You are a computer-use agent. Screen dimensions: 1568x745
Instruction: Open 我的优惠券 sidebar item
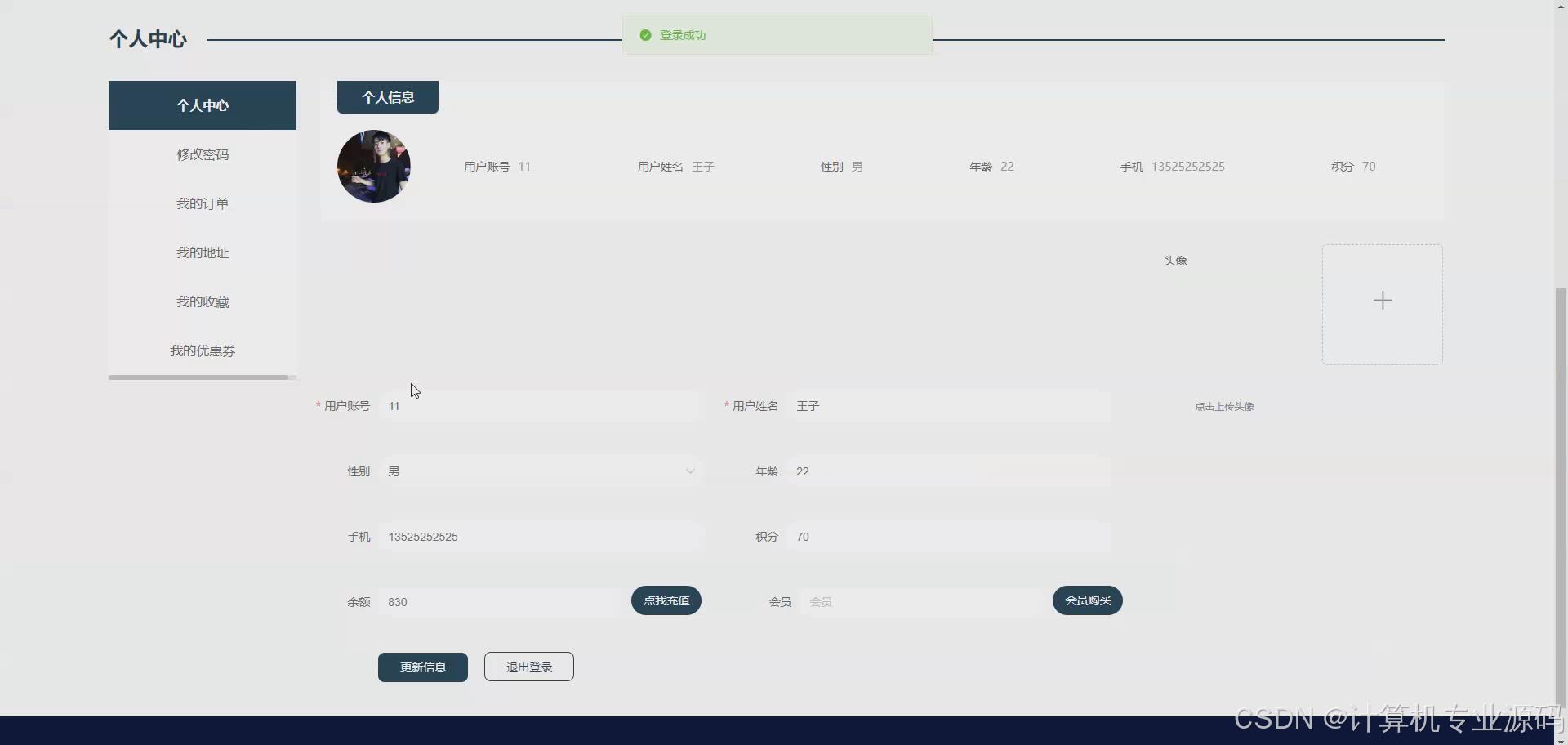coord(203,350)
